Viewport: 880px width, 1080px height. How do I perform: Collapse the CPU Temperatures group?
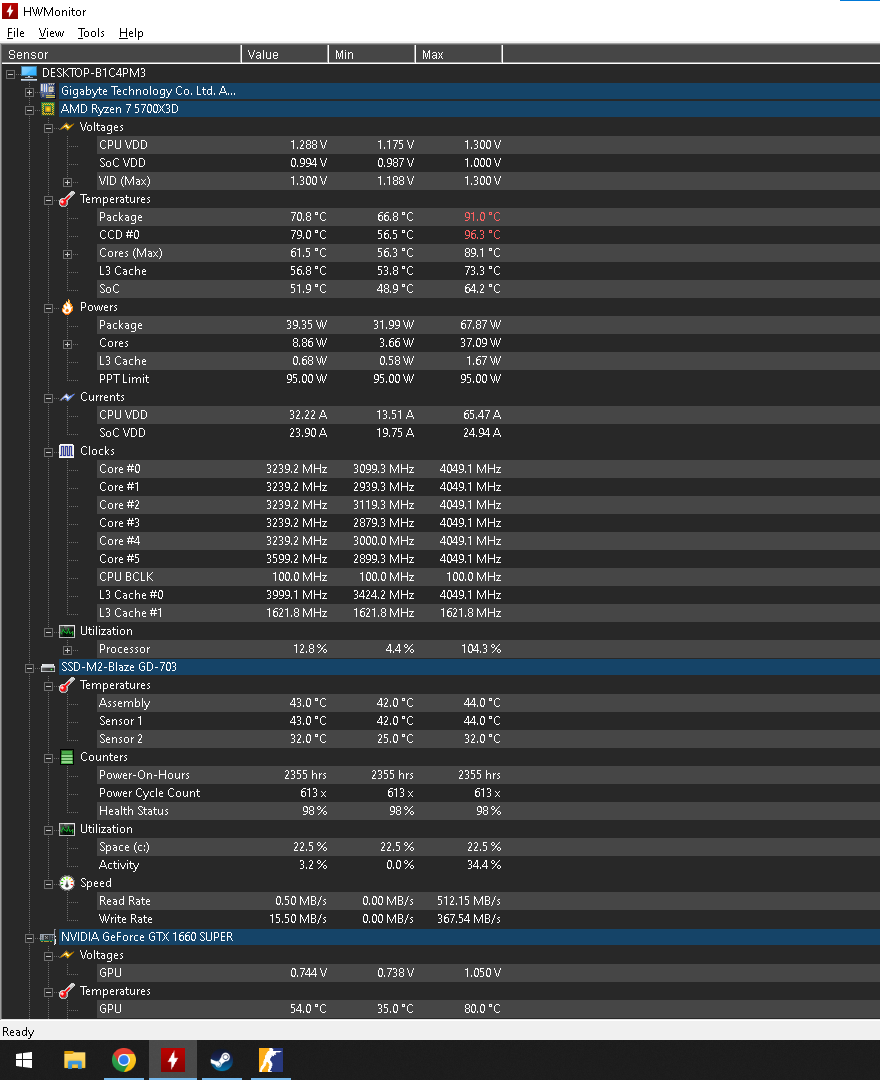pyautogui.click(x=48, y=200)
